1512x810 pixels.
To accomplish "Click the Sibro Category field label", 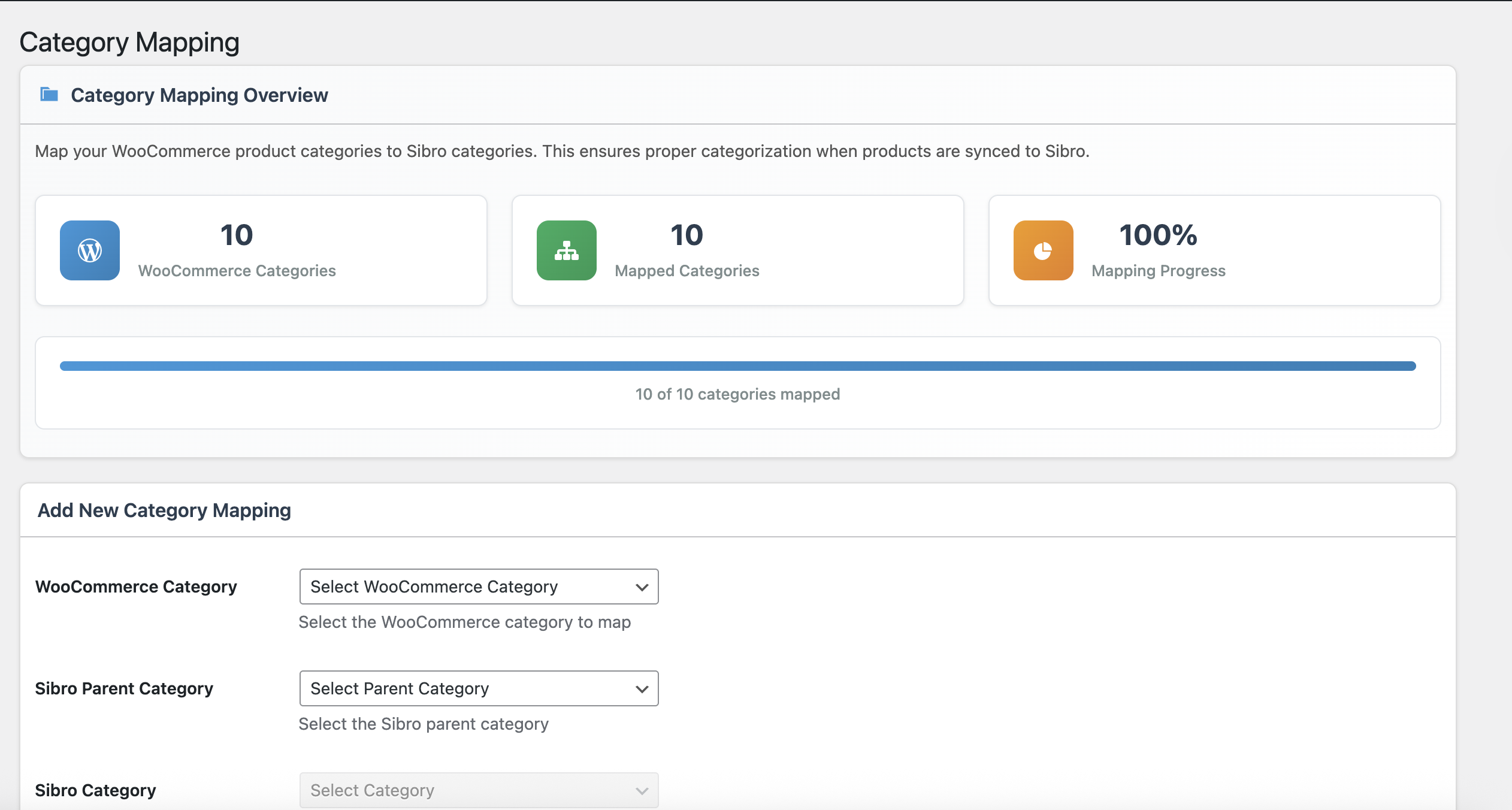I will coord(95,790).
